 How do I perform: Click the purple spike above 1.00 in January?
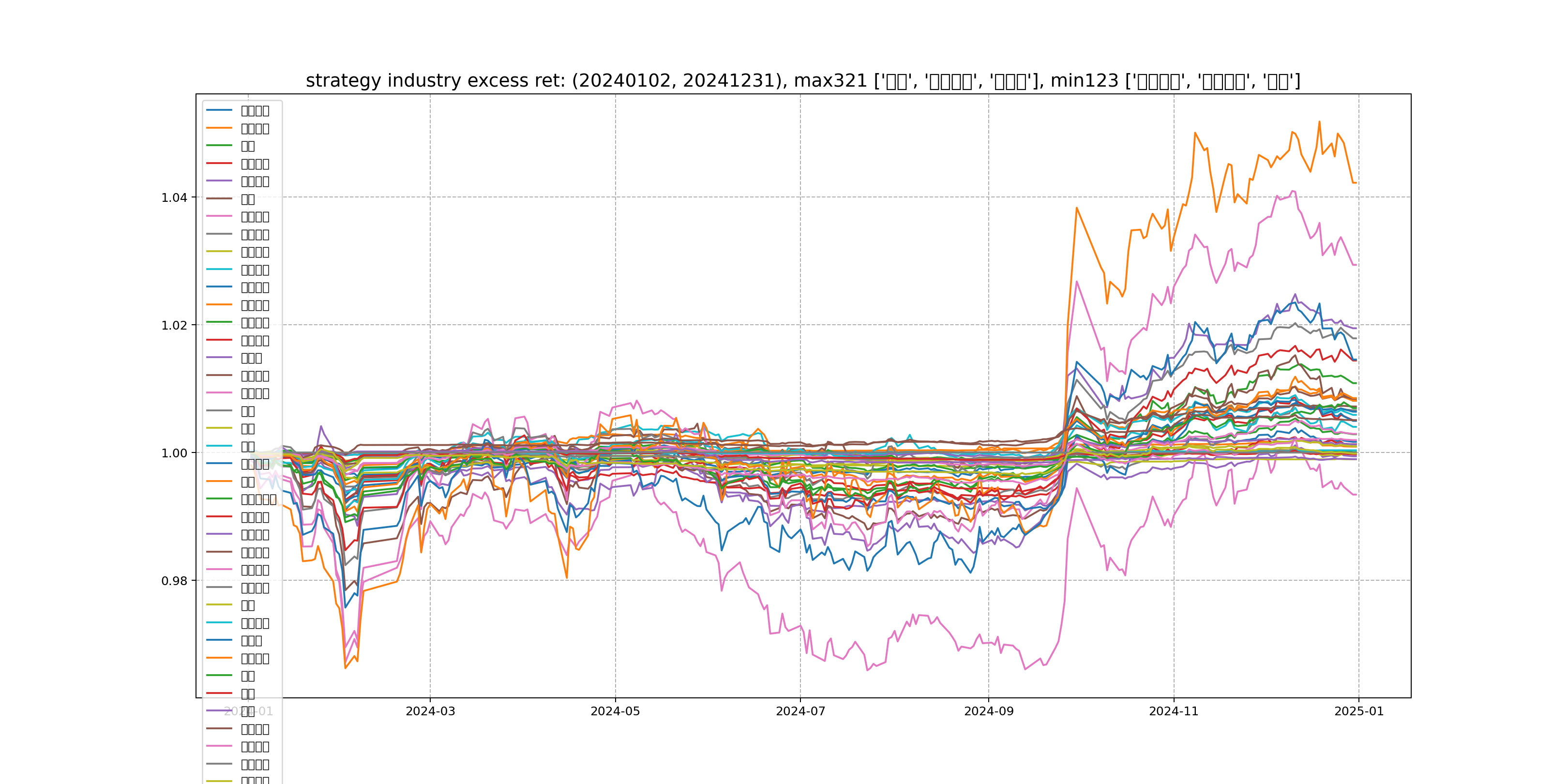(321, 426)
